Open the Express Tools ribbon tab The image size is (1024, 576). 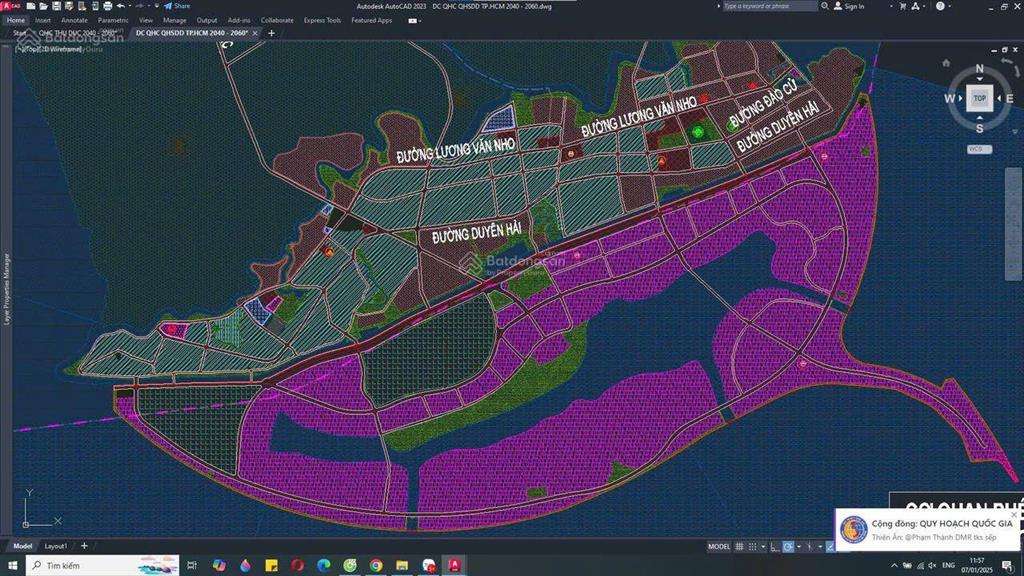322,20
